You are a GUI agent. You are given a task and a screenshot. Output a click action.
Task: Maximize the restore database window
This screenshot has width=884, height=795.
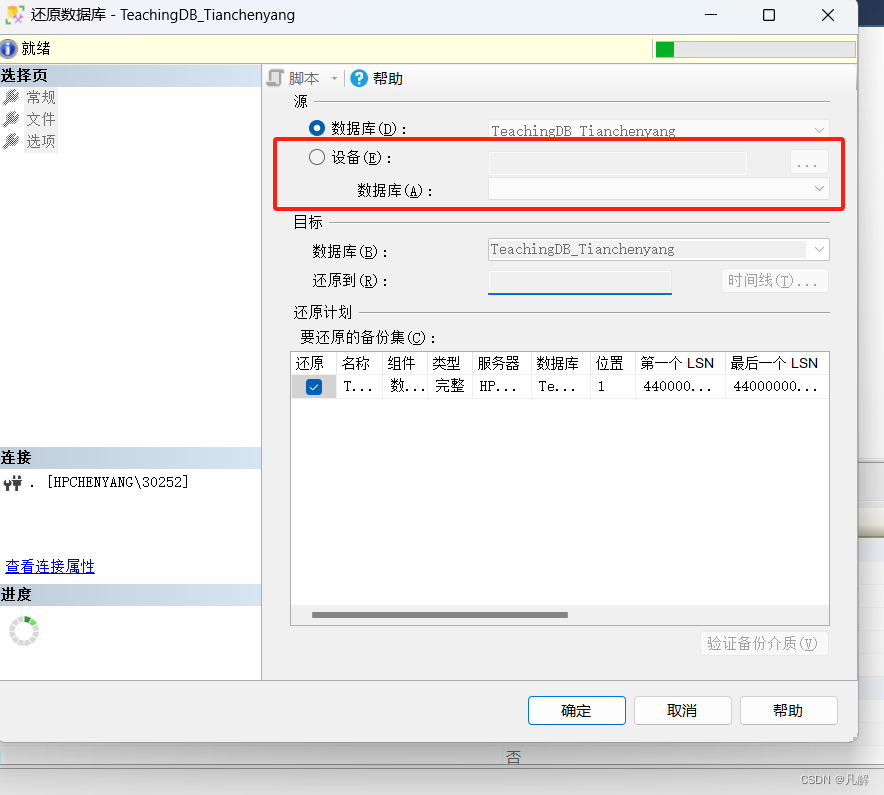tap(769, 15)
